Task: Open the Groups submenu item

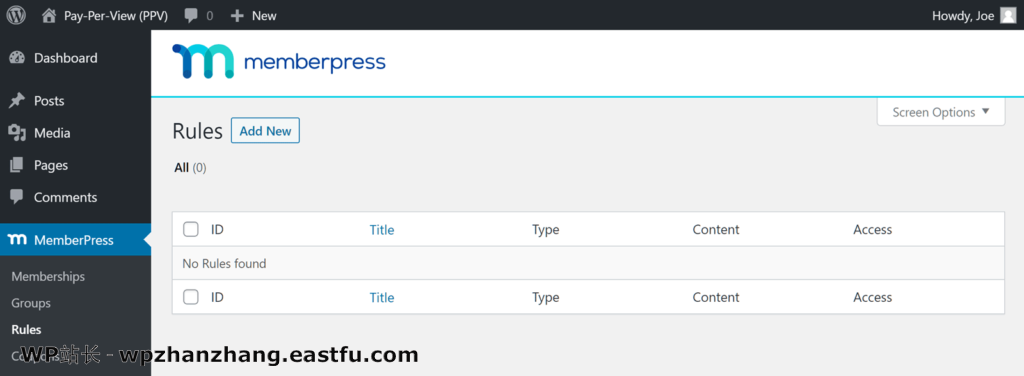Action: (31, 303)
